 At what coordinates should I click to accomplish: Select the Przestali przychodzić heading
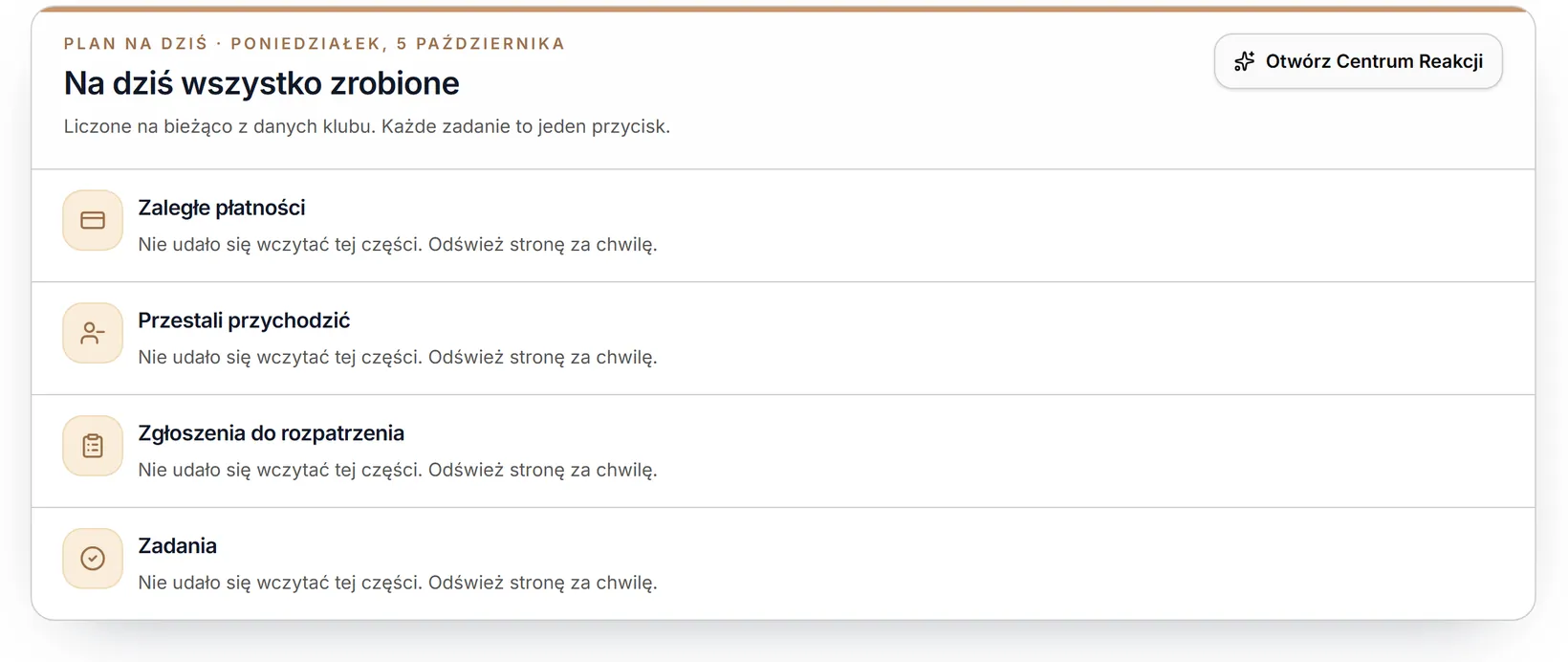click(x=244, y=320)
